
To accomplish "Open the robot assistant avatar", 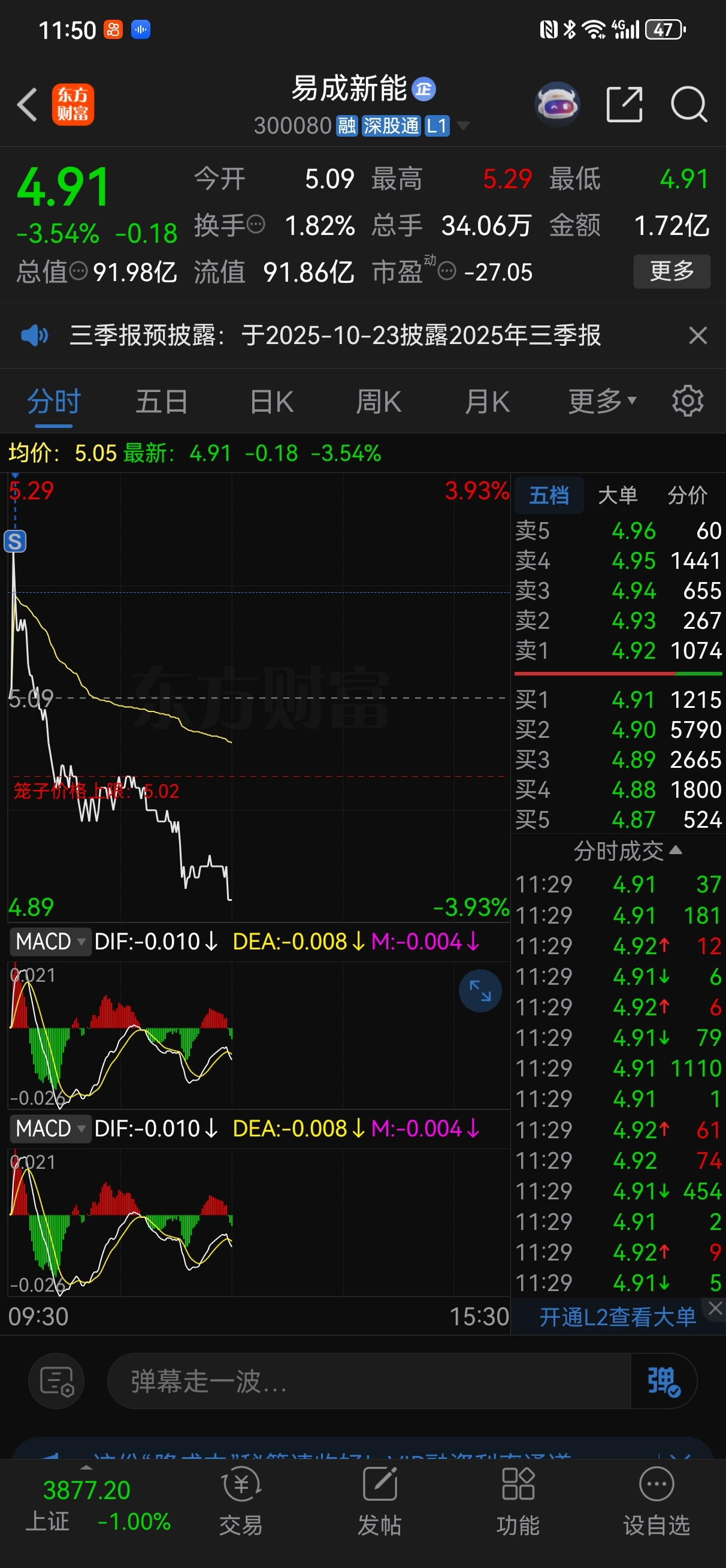I will tap(557, 104).
